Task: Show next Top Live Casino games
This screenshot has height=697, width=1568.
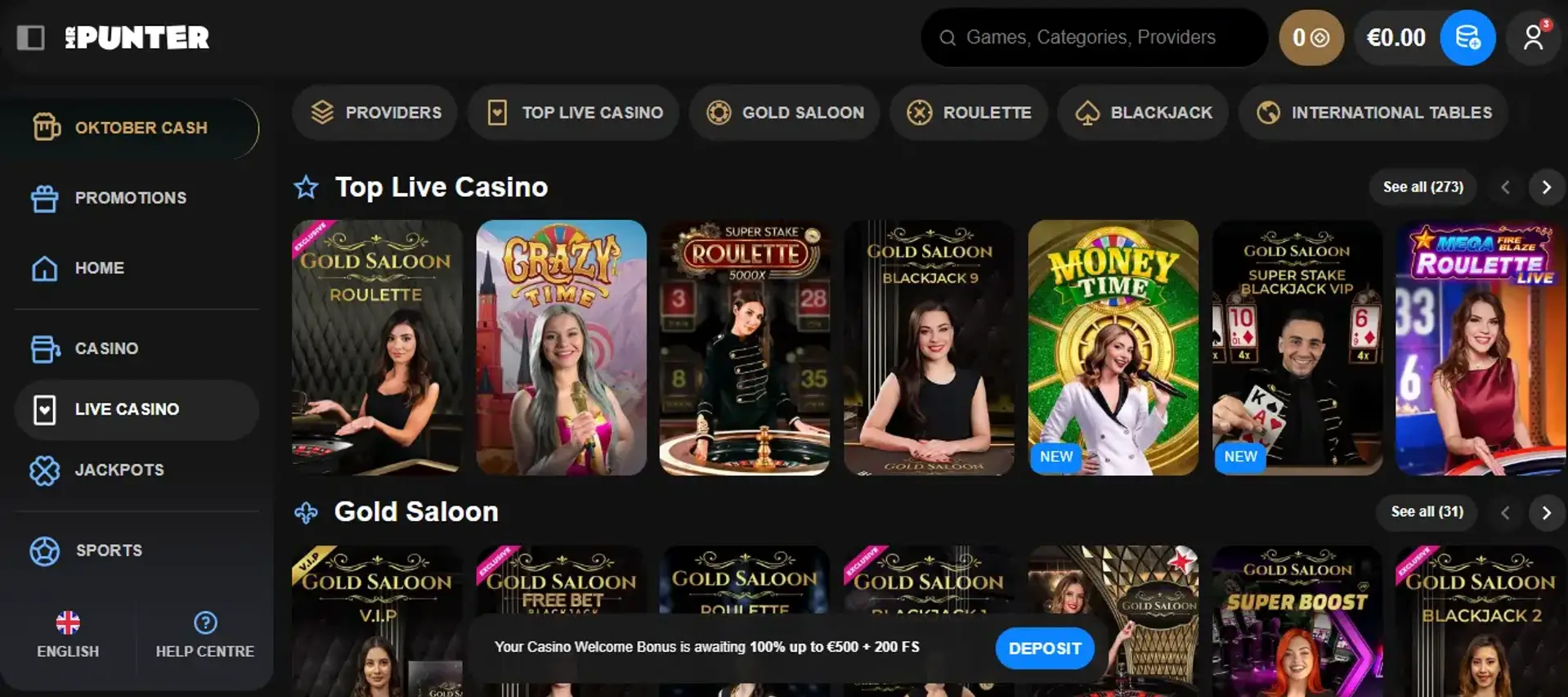Action: (1546, 187)
